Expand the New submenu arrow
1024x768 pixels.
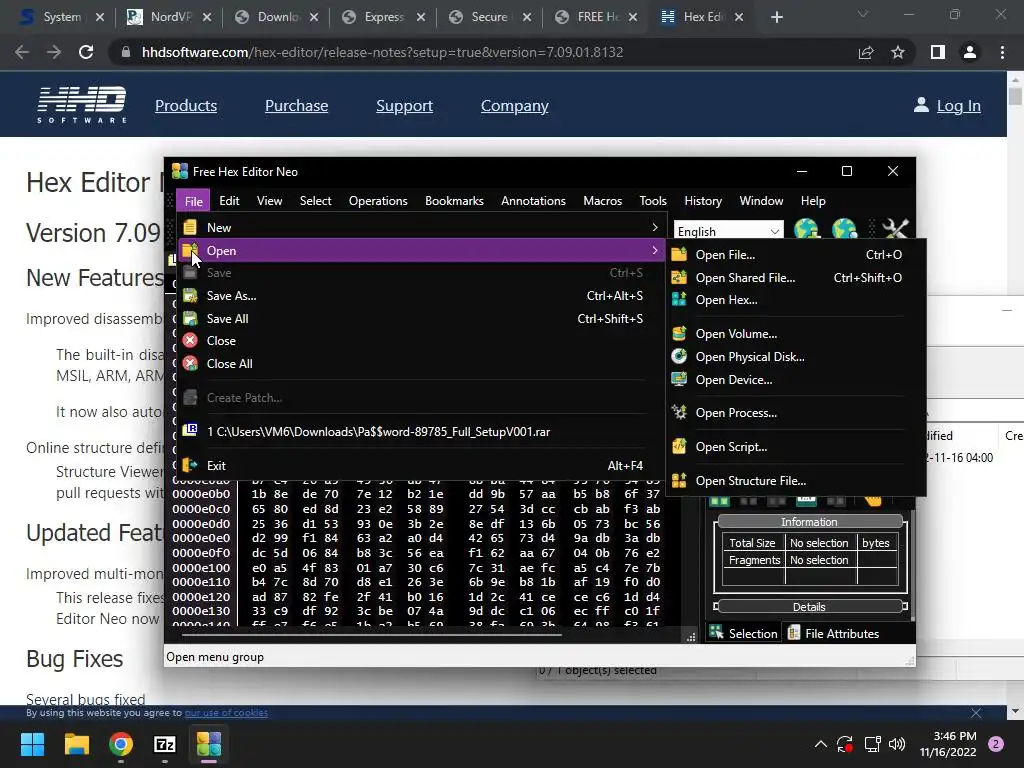point(654,227)
